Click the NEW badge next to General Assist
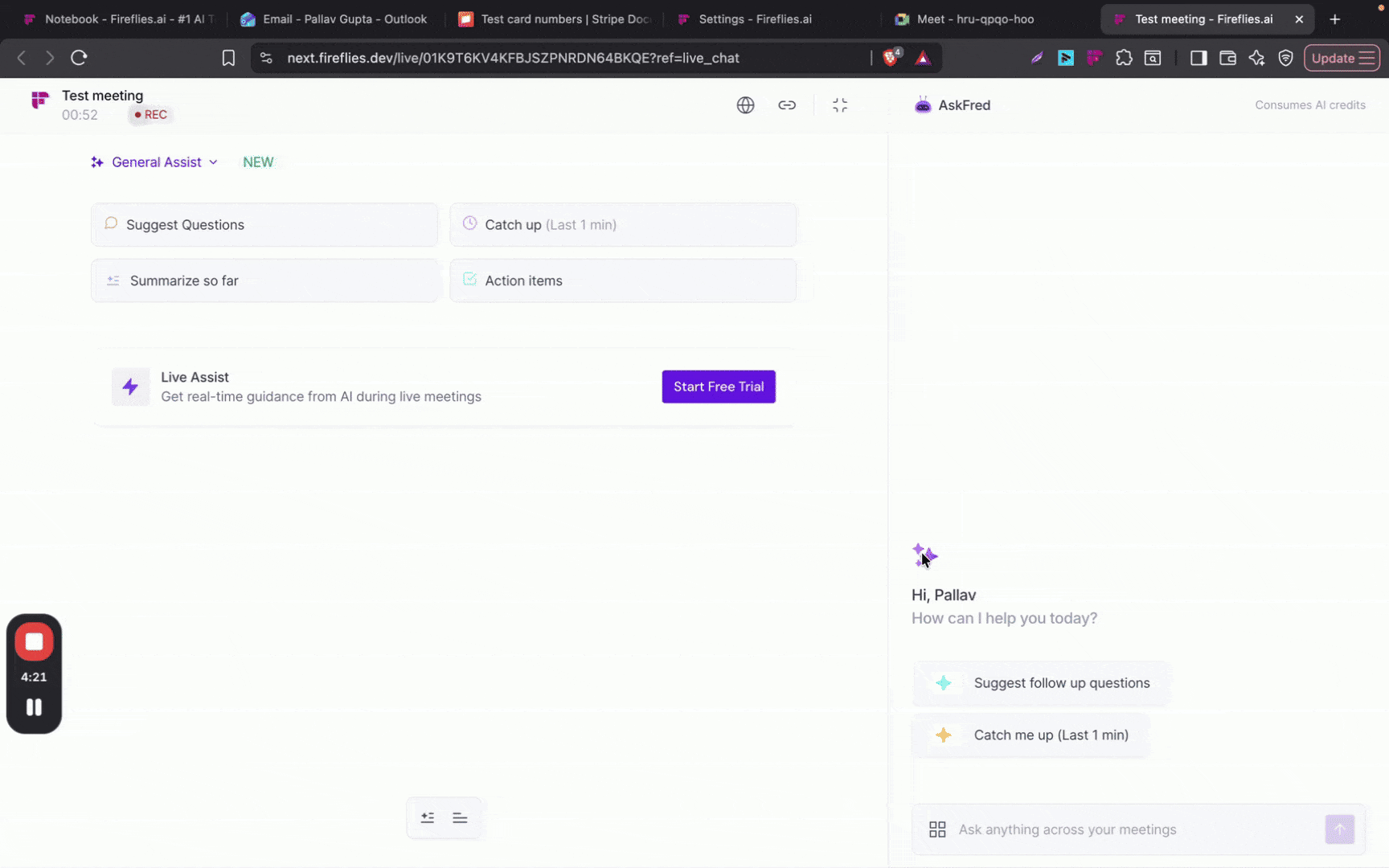This screenshot has width=1389, height=868. pyautogui.click(x=258, y=162)
